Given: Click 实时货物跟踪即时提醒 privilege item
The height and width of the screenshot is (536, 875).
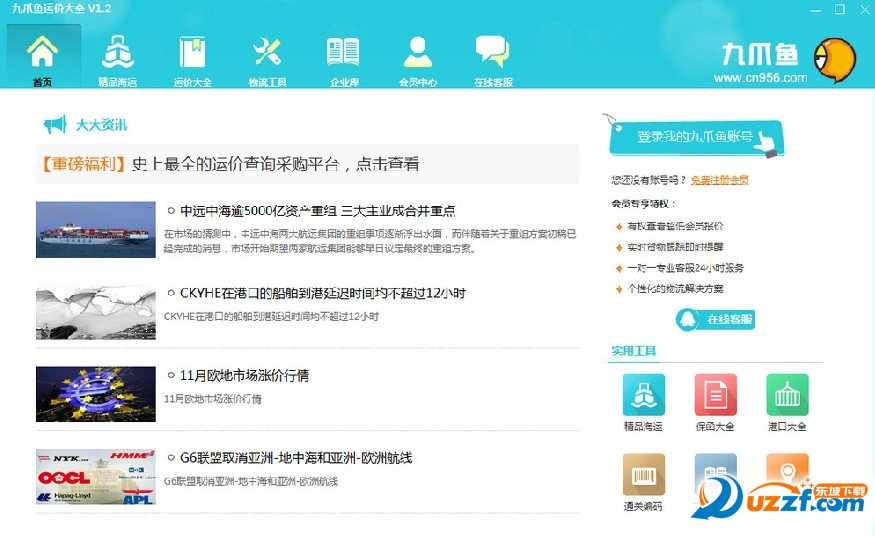Looking at the screenshot, I should point(675,247).
